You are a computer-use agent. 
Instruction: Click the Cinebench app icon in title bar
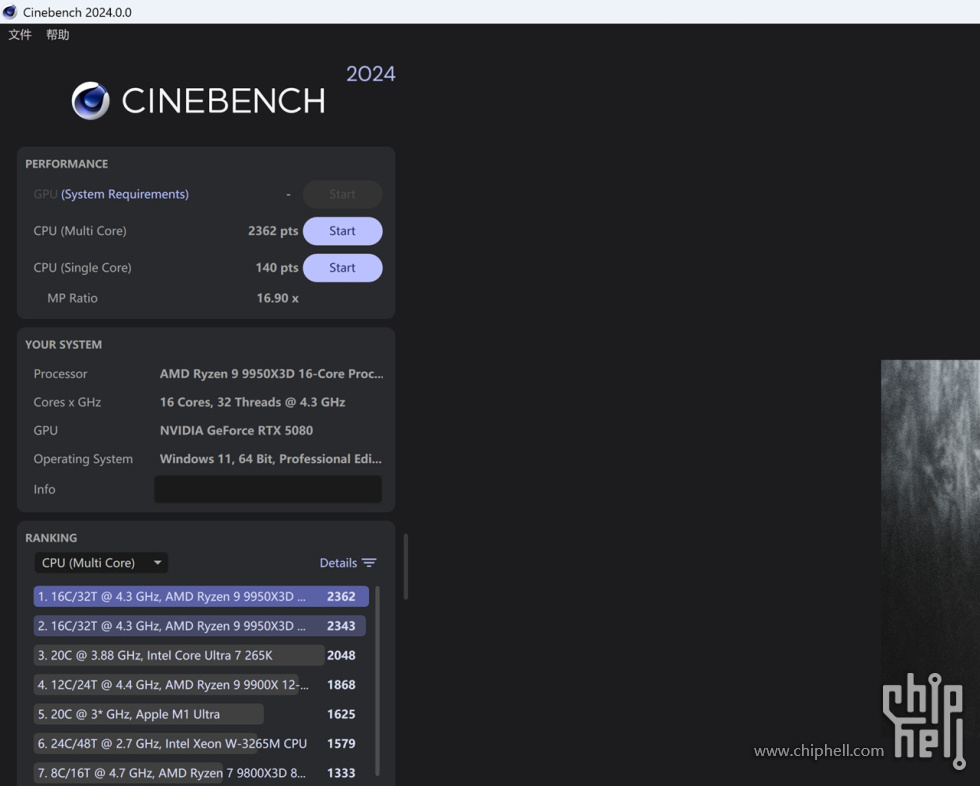(10, 12)
